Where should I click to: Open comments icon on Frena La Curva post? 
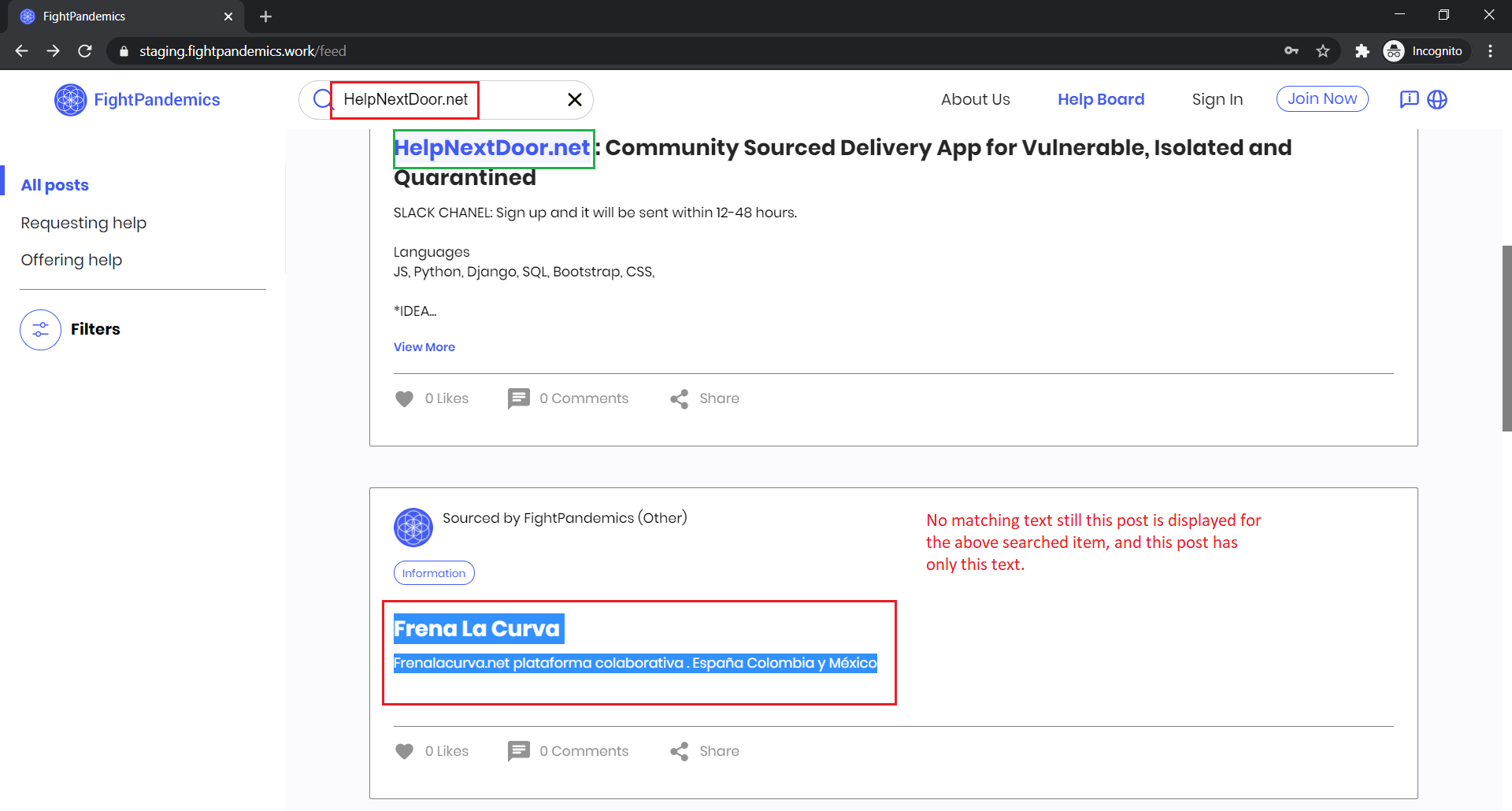pyautogui.click(x=518, y=751)
